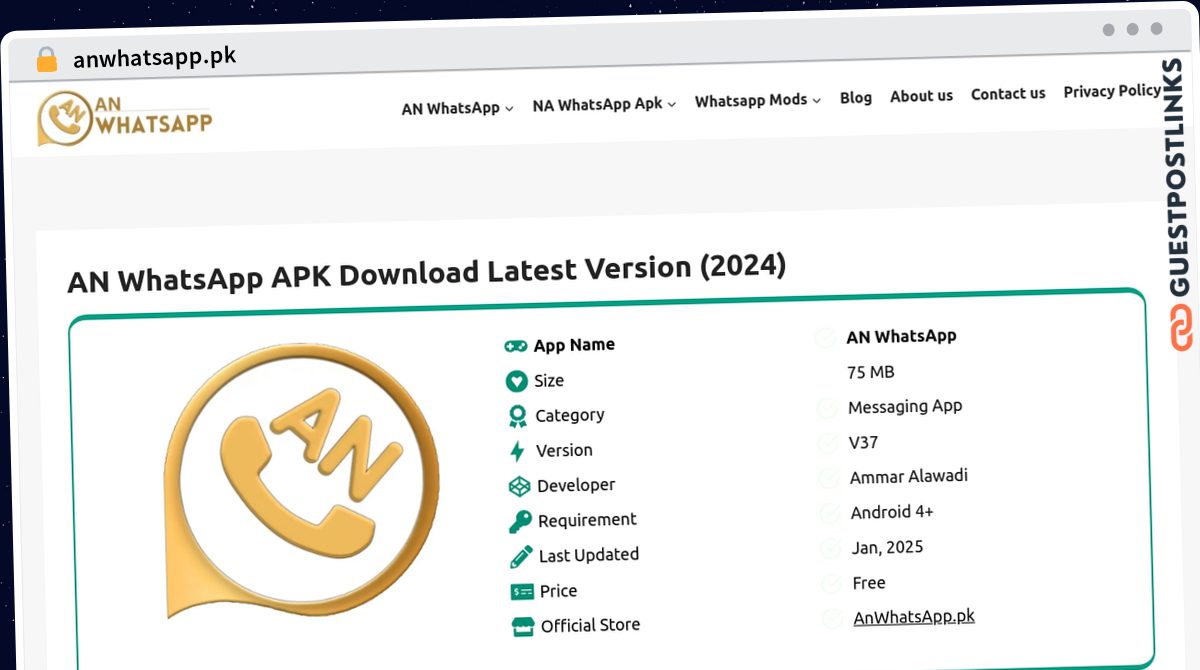1200x670 pixels.
Task: Click the codepen icon beside Developer
Action: tap(519, 487)
